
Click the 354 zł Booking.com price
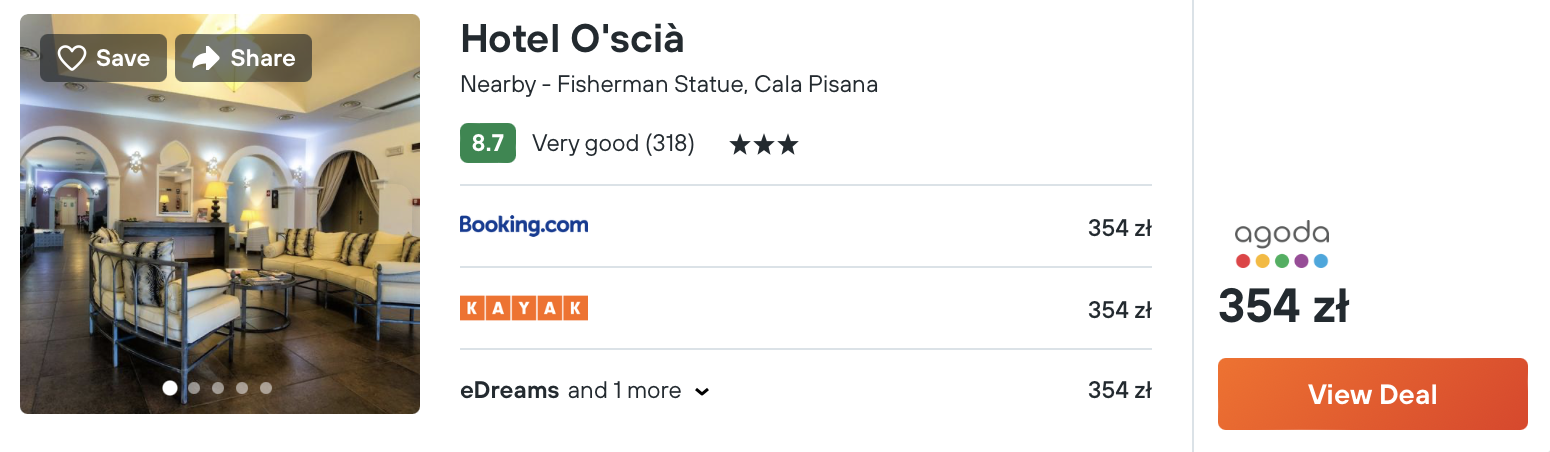[x=1120, y=228]
